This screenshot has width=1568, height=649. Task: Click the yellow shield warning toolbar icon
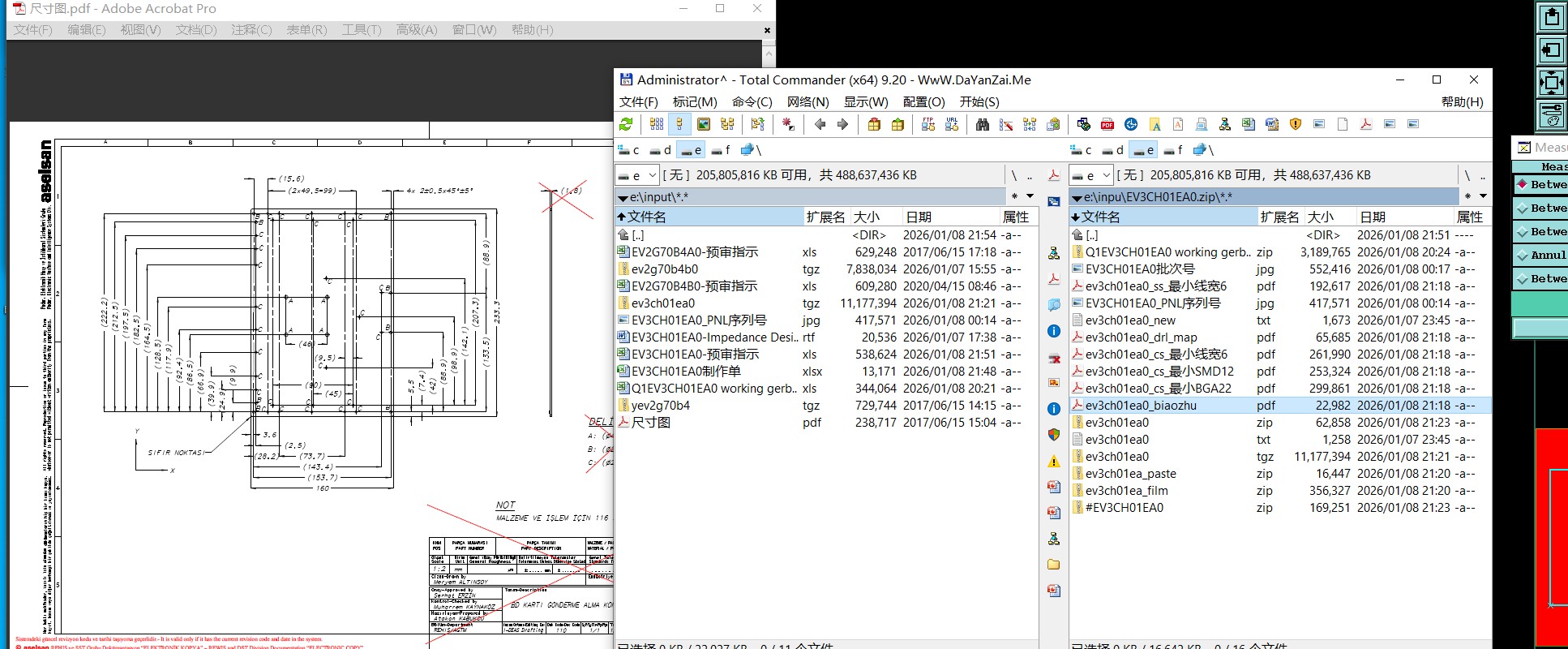pyautogui.click(x=1295, y=124)
